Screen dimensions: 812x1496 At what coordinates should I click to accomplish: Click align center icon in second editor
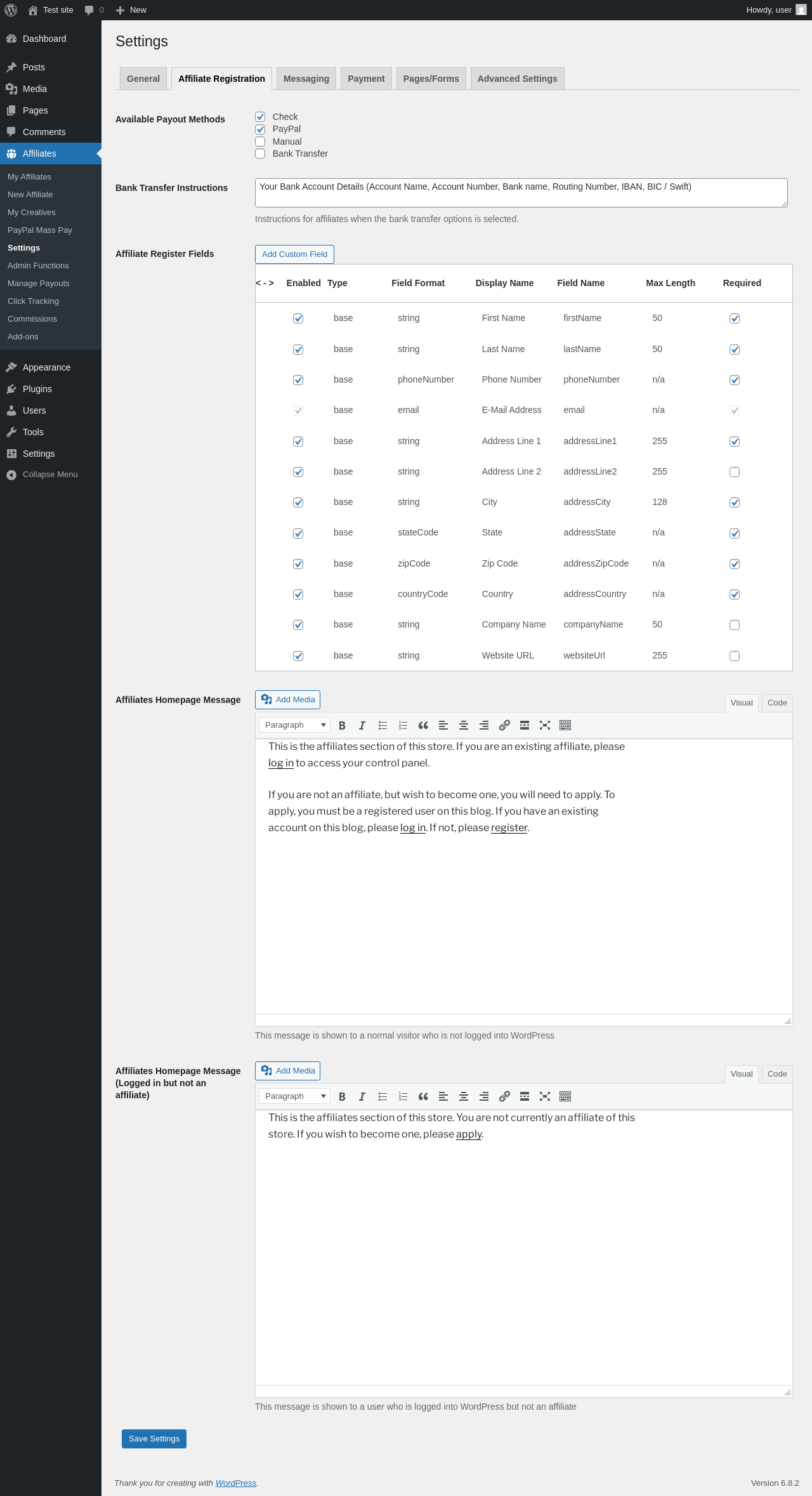pos(464,1096)
